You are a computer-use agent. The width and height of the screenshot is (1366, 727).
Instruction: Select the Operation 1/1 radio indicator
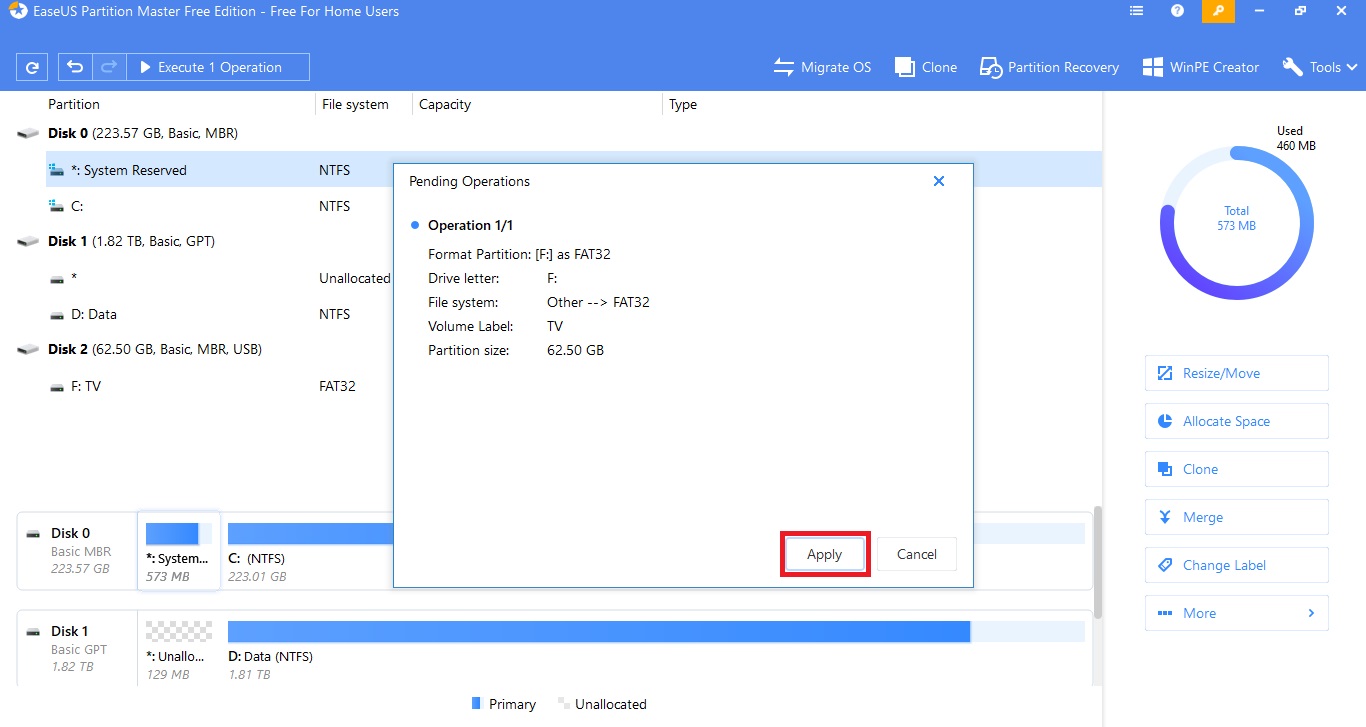[x=415, y=225]
